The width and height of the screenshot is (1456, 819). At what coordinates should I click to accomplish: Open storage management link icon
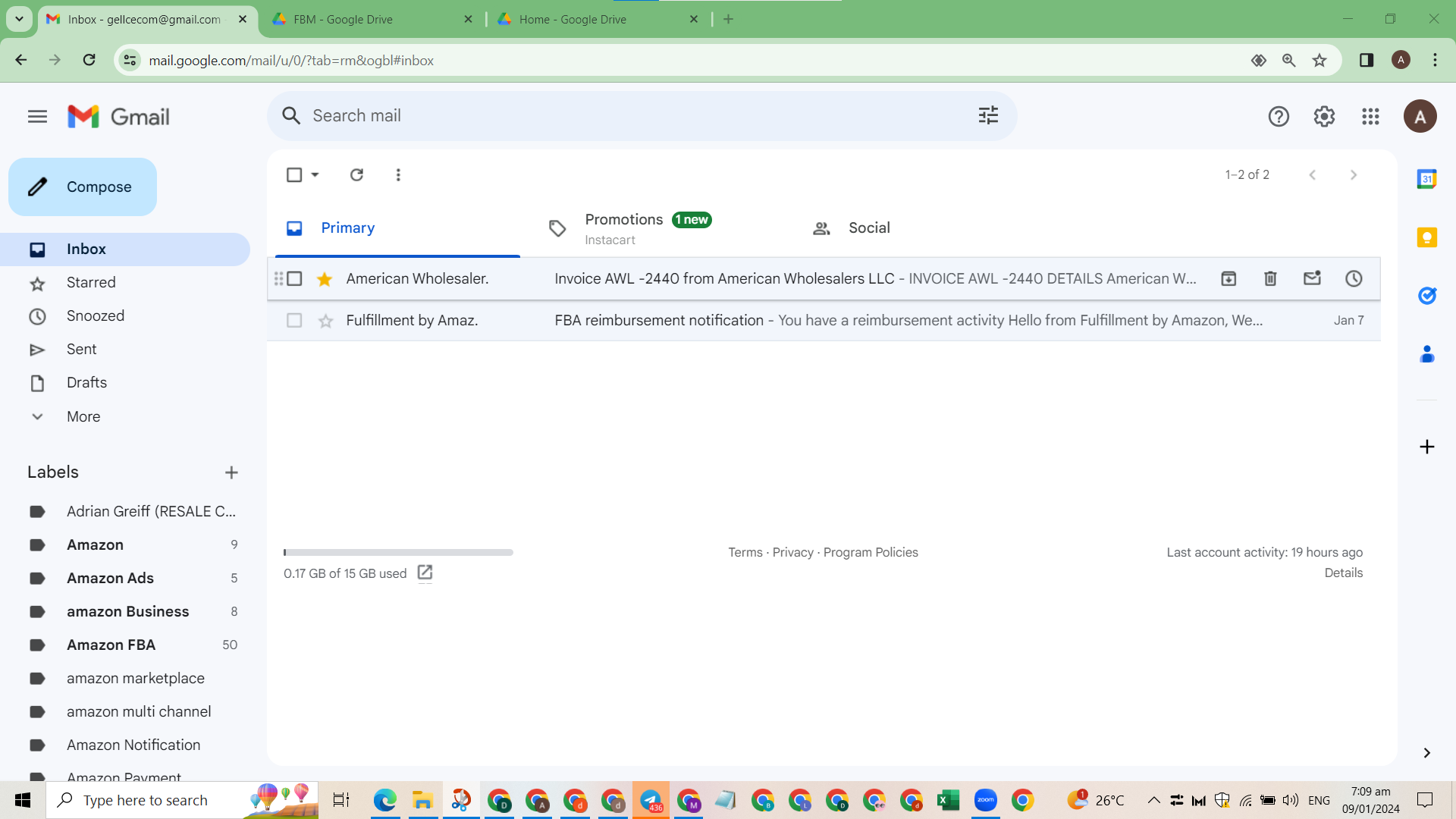[x=425, y=573]
